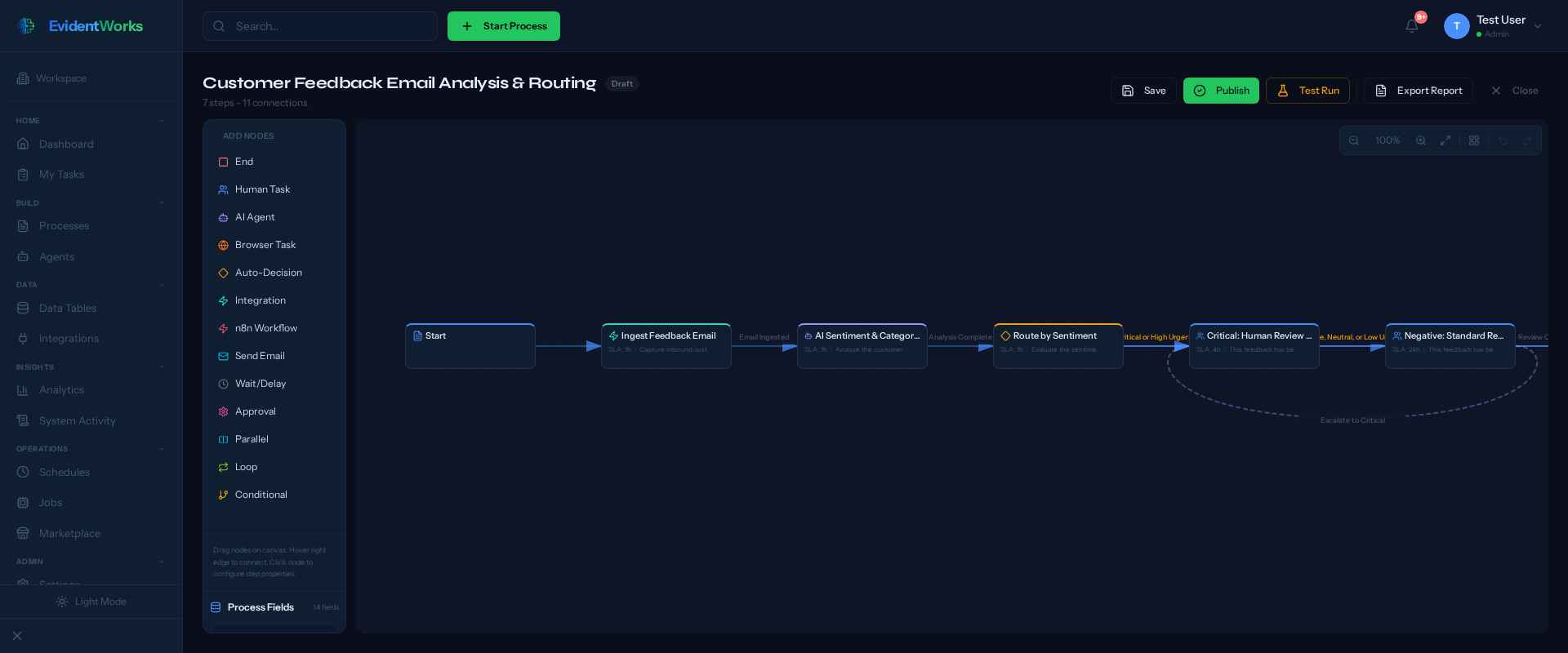The width and height of the screenshot is (1568, 653).
Task: Select the Critical: Human Review node
Action: (1254, 346)
